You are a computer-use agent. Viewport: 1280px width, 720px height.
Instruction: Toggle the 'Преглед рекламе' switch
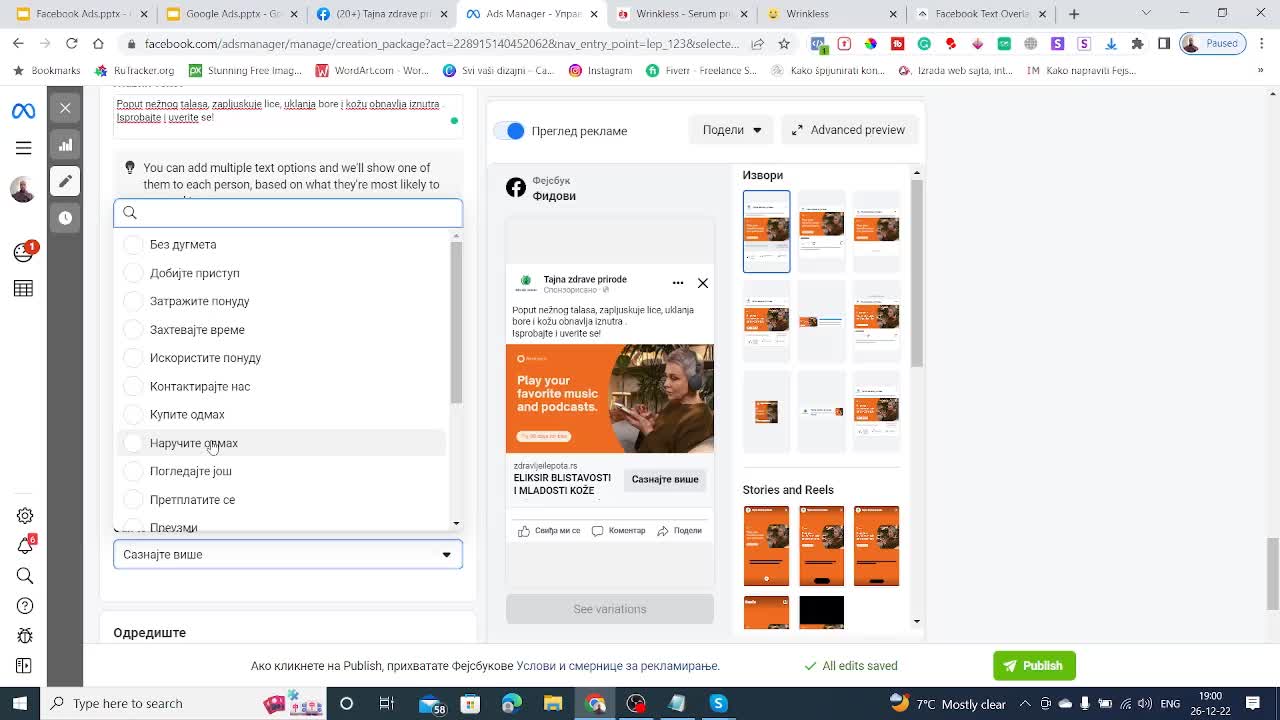510,131
